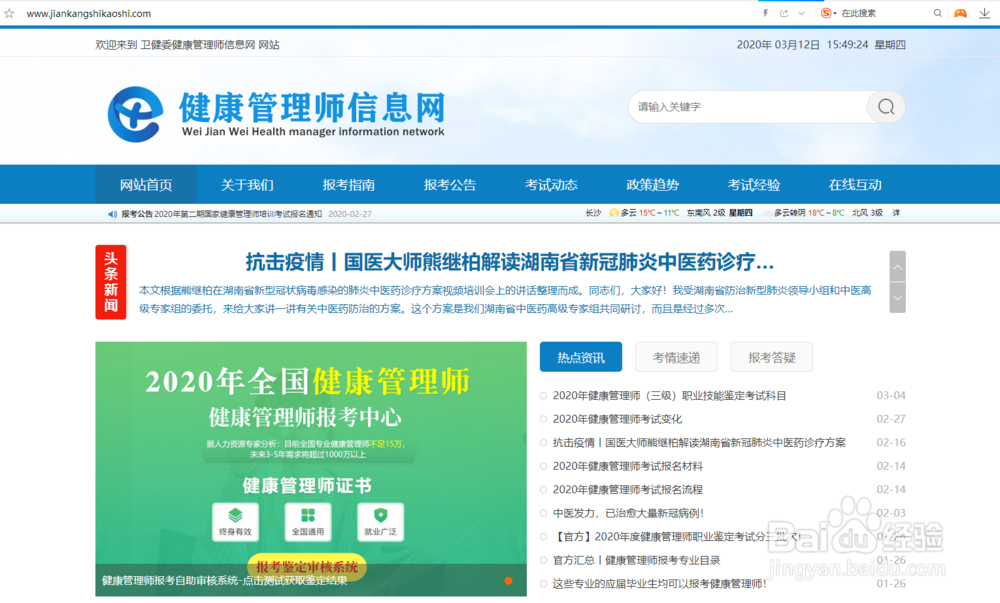Viewport: 1000px width, 603px height.
Task: Open the 报考答疑 tab
Action: tap(771, 357)
